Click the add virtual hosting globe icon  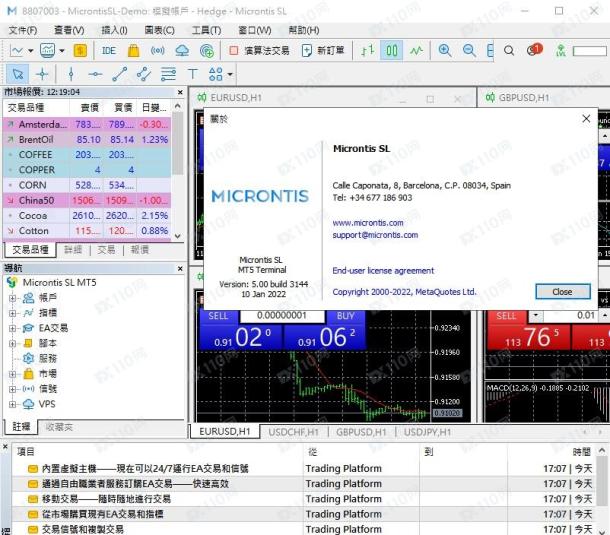click(x=207, y=51)
